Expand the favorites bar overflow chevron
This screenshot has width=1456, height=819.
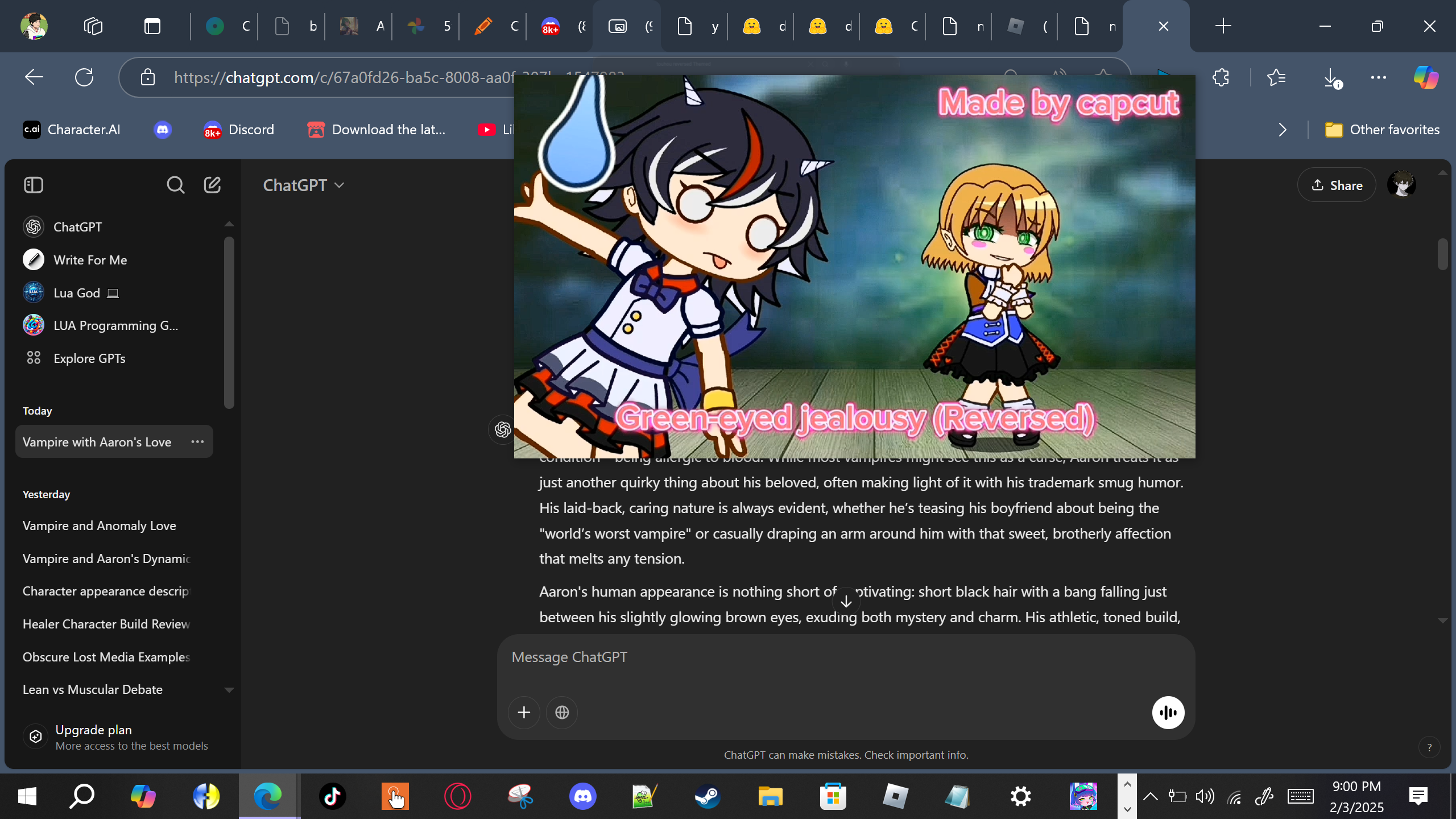coord(1282,130)
